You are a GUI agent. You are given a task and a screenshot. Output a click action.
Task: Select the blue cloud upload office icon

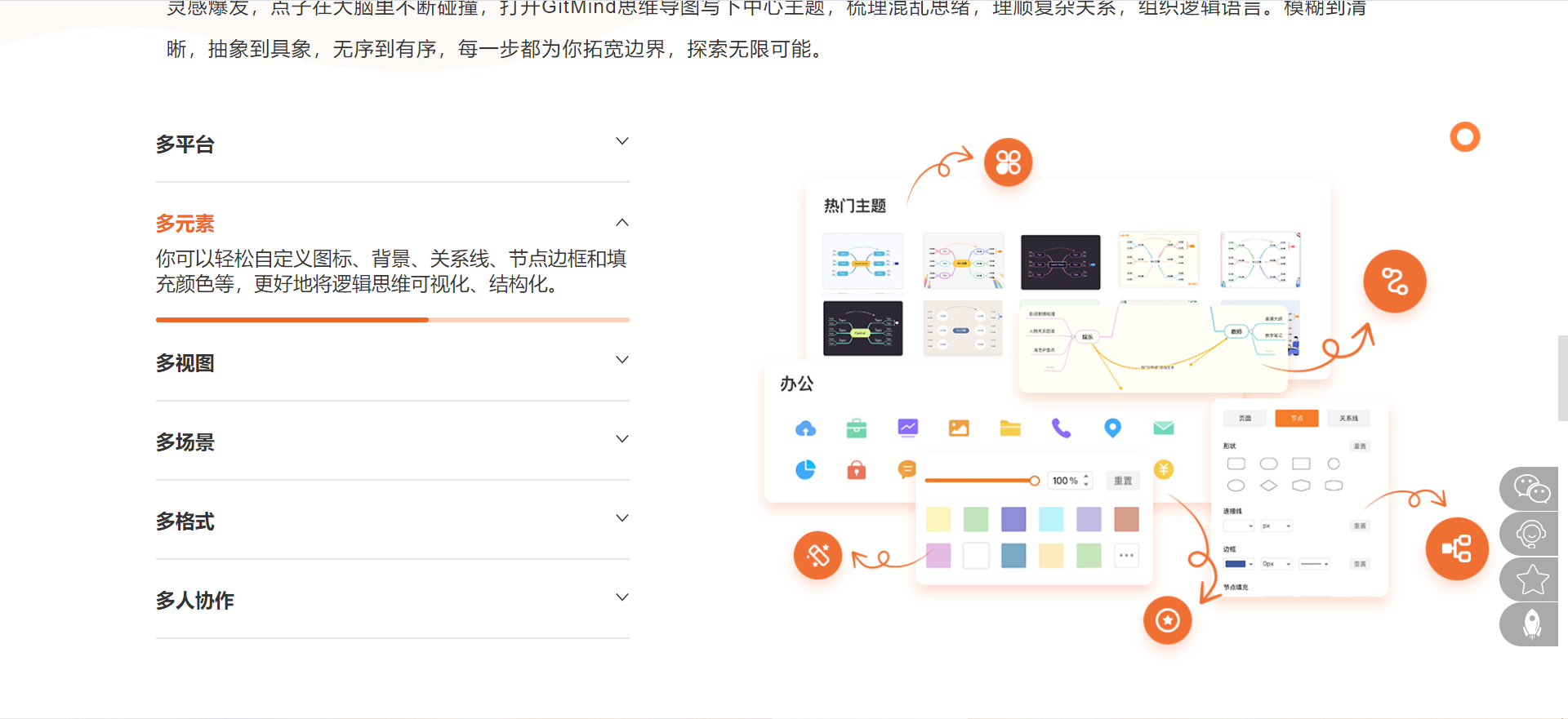pos(805,428)
